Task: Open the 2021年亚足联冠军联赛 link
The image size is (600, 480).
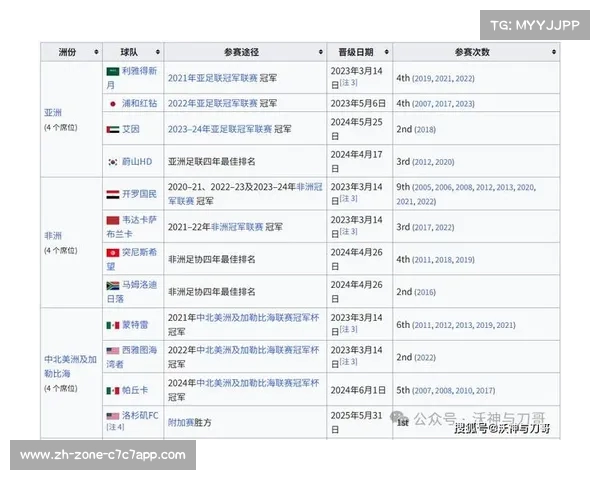Action: pos(213,78)
